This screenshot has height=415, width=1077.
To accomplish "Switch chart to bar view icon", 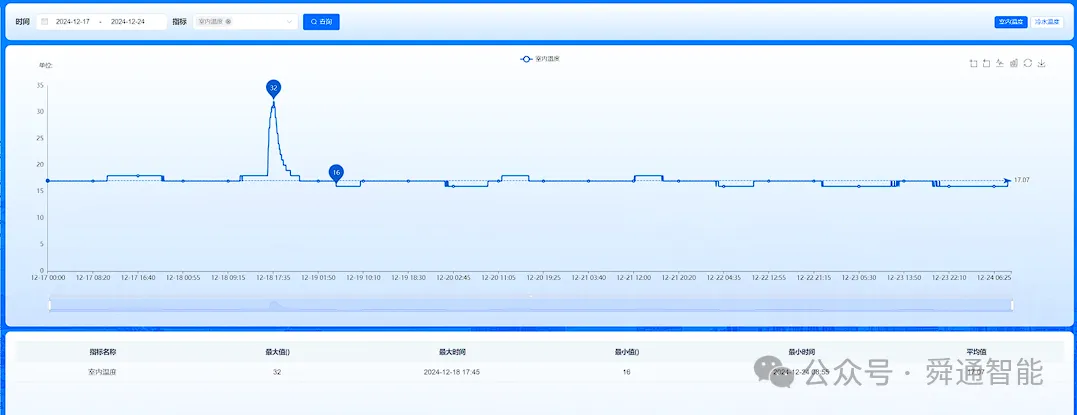I will [1014, 63].
